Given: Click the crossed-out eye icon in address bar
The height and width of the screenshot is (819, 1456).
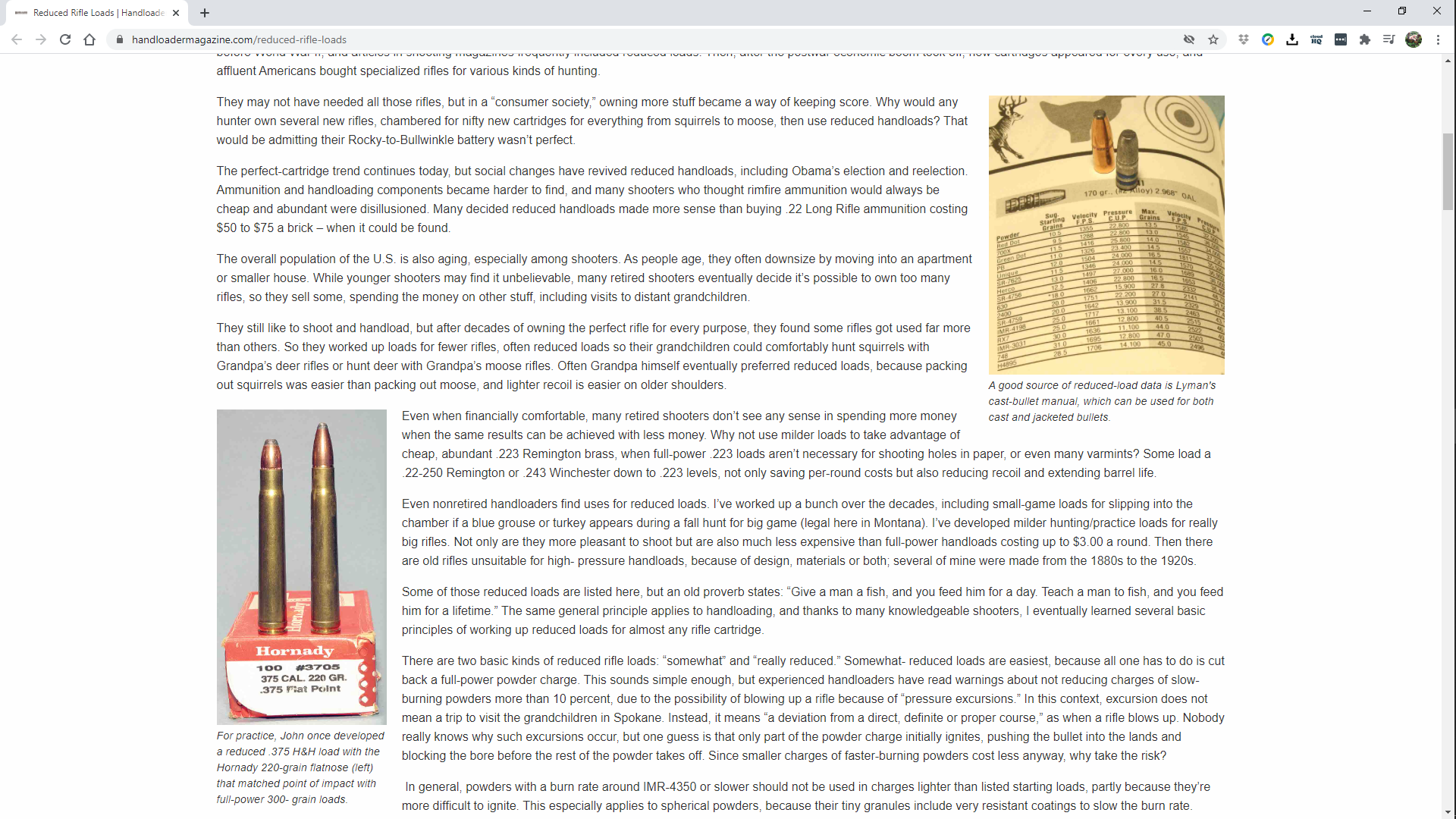Looking at the screenshot, I should [1189, 39].
